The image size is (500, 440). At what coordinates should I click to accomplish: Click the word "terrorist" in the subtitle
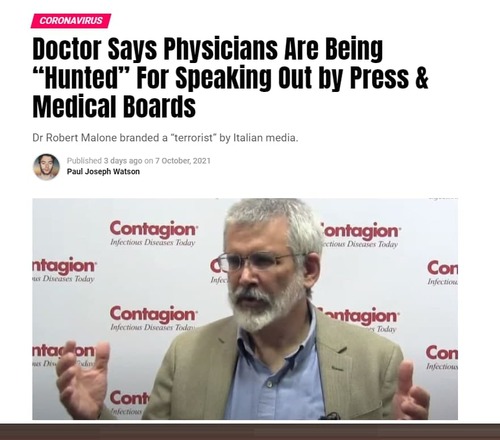point(193,138)
